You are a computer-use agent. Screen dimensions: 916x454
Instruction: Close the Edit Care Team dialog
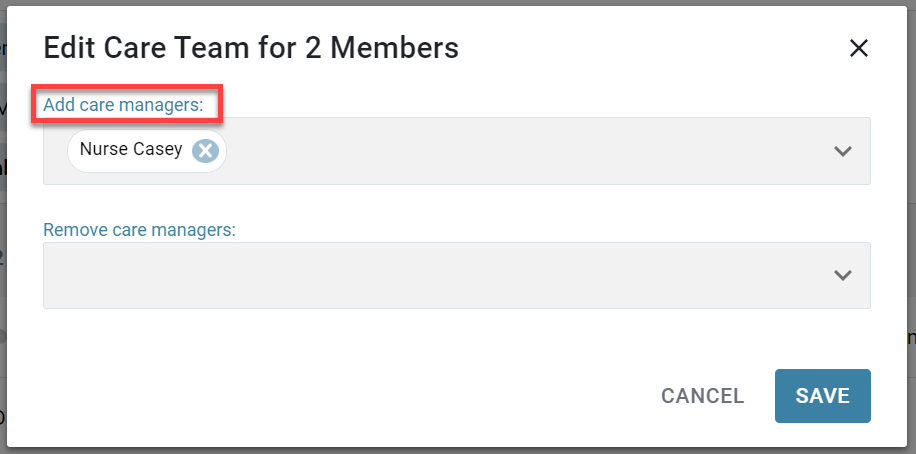[x=859, y=48]
